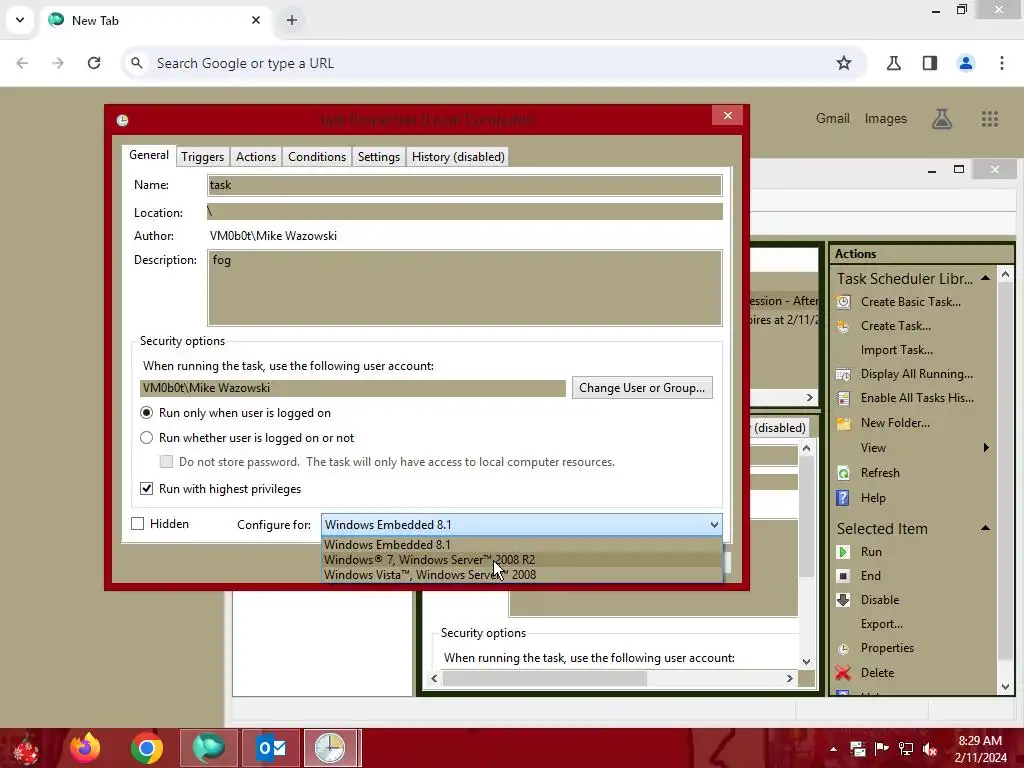Click Change User or Group button
The height and width of the screenshot is (768, 1024).
[642, 388]
